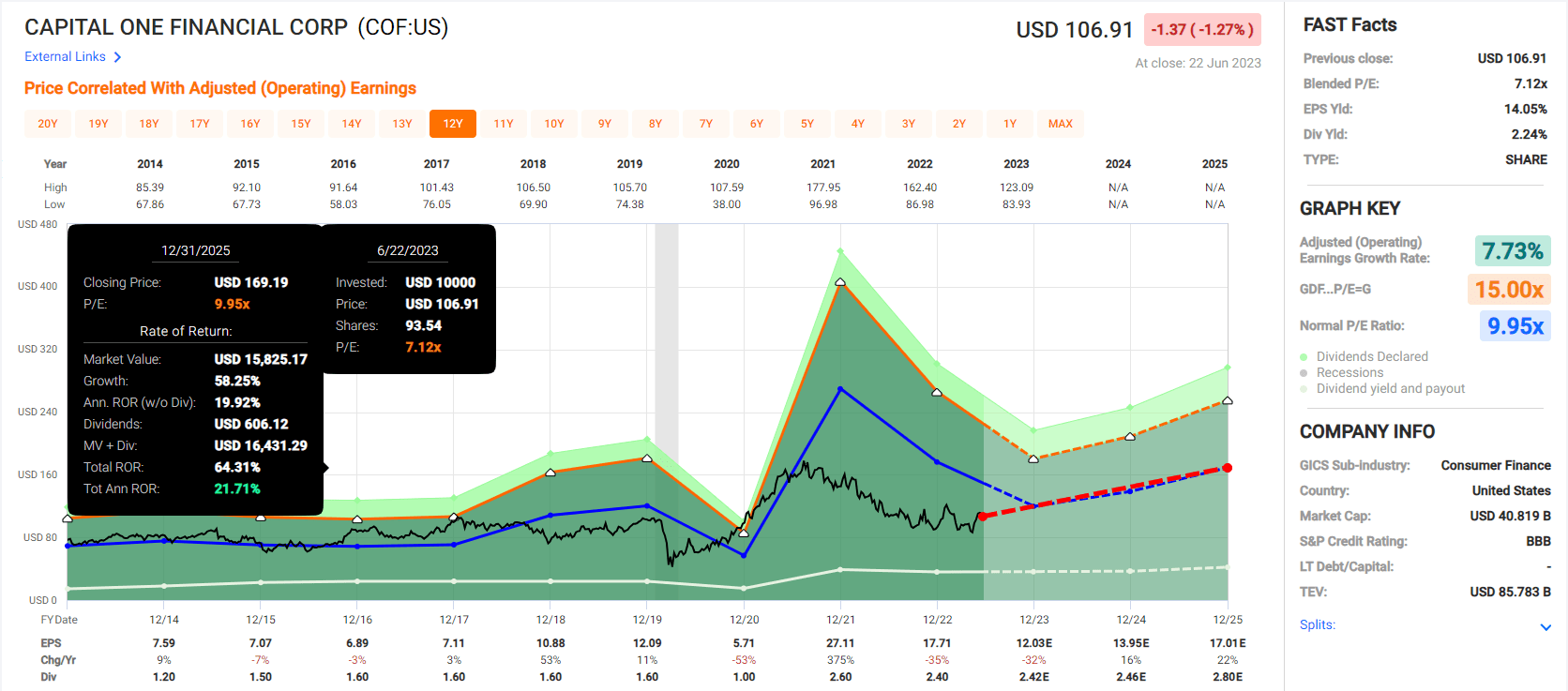Click the 12/20 FY date axis label
This screenshot has width=1568, height=691.
(x=744, y=620)
